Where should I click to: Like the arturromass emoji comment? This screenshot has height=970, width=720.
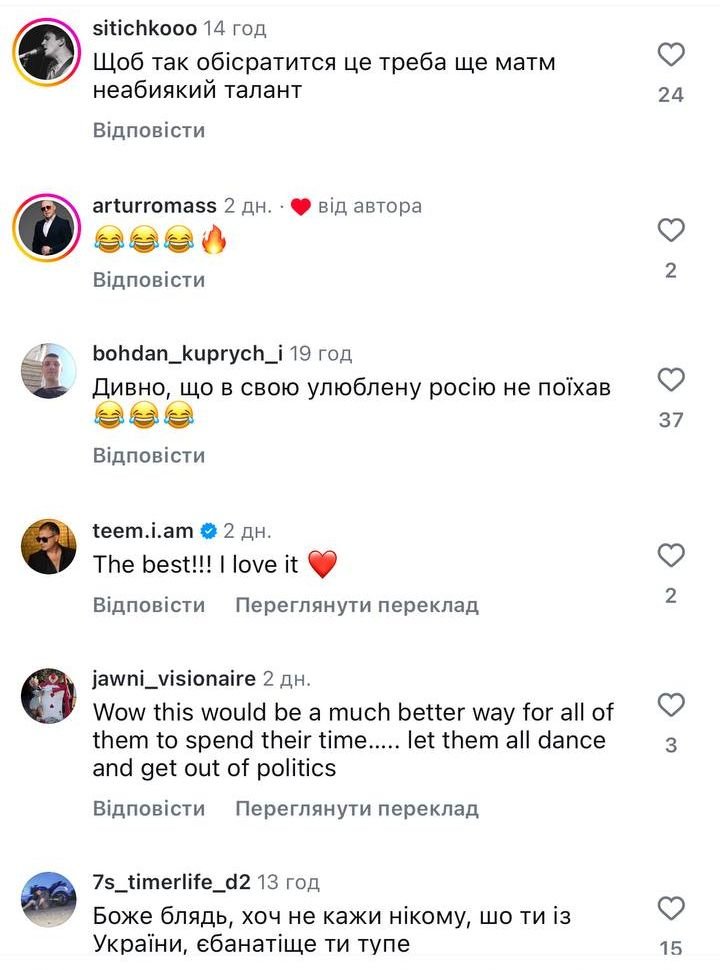point(671,230)
